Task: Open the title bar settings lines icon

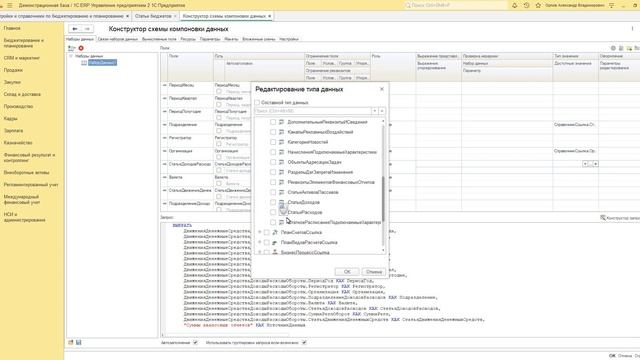Action: tap(611, 5)
